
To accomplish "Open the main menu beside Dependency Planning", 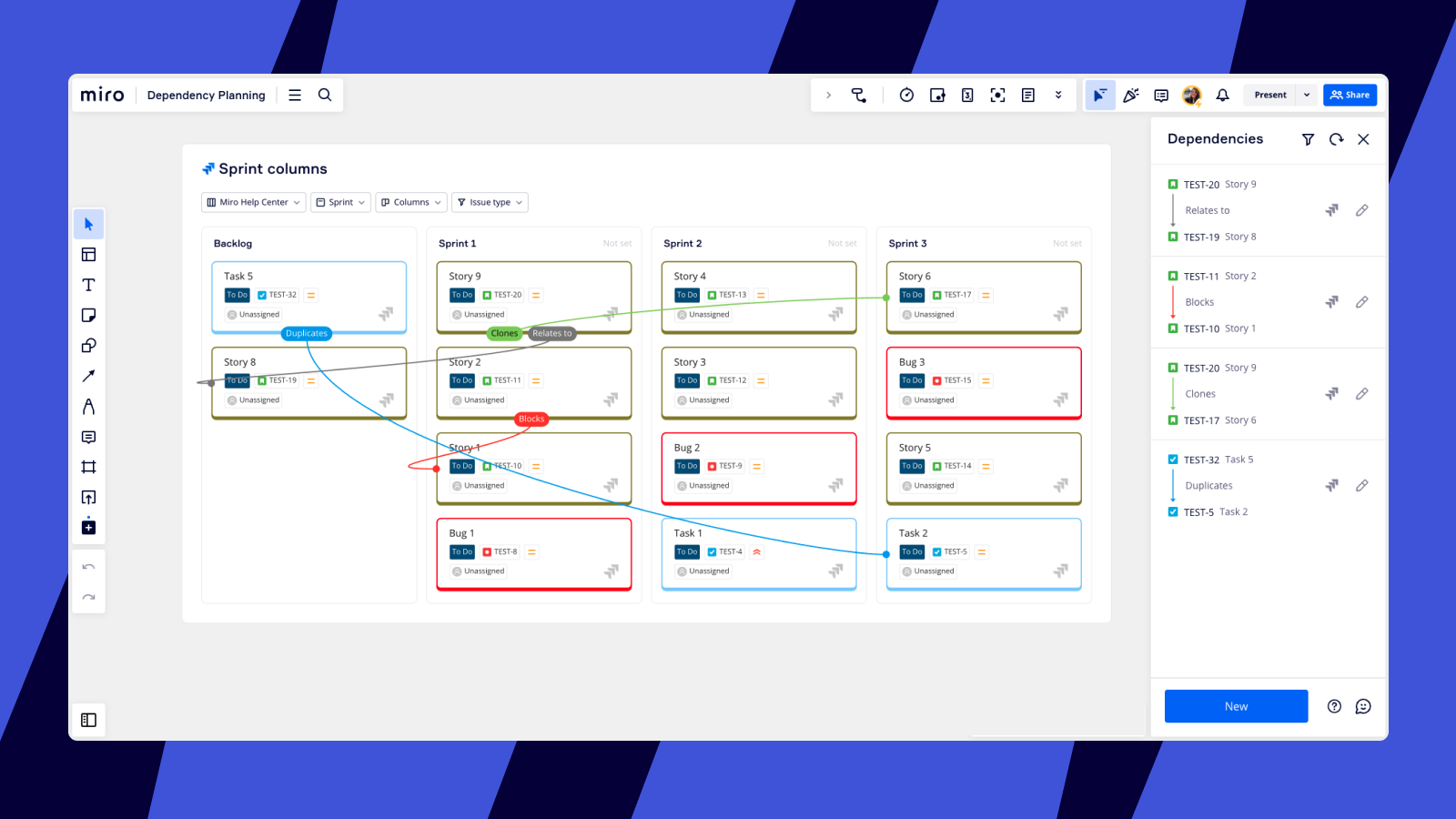I will click(294, 95).
